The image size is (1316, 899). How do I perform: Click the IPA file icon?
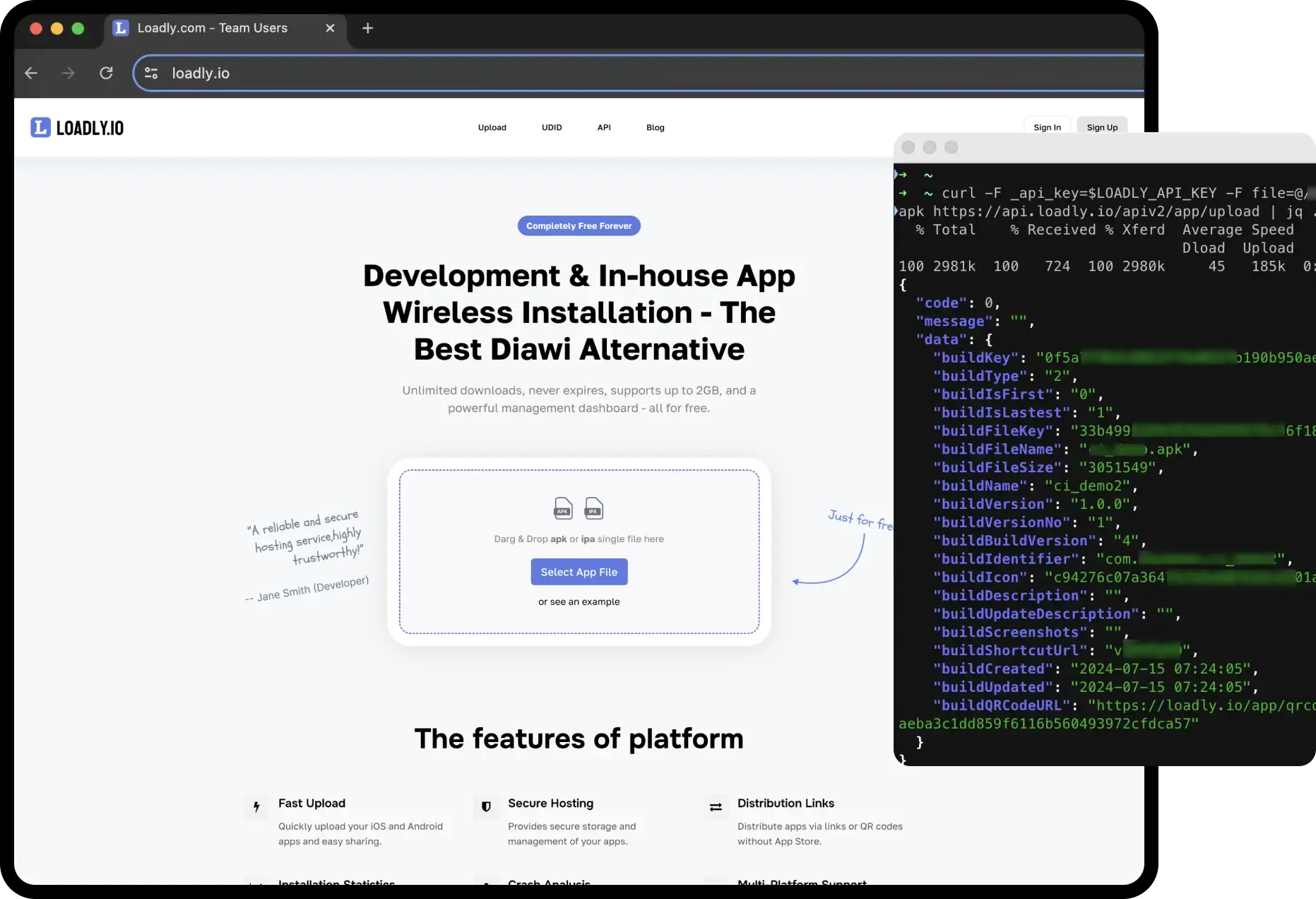594,508
